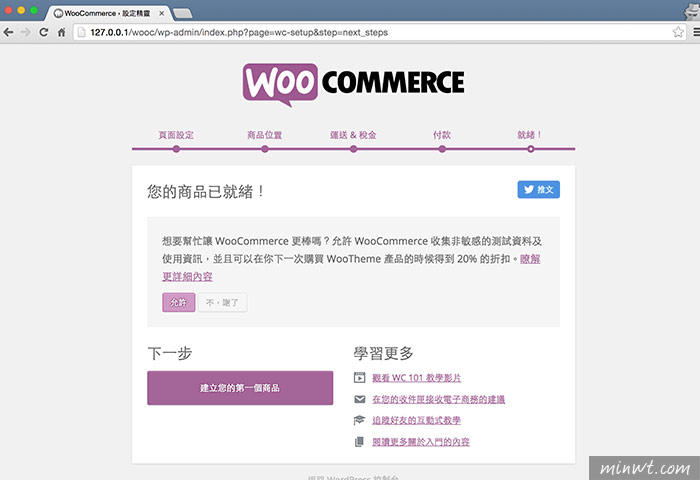Click the documents icon beside 閱讀更多
The height and width of the screenshot is (480, 700).
pos(359,442)
